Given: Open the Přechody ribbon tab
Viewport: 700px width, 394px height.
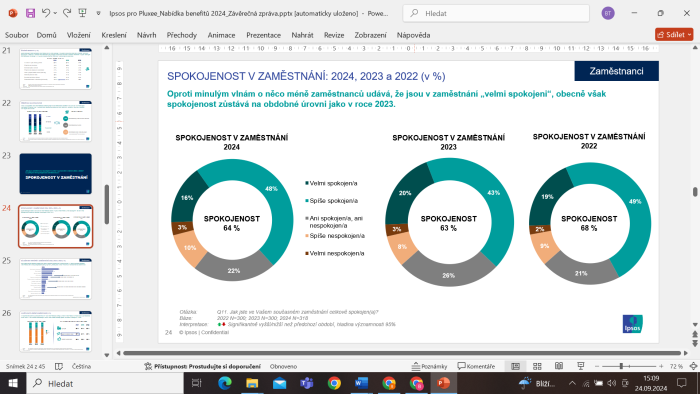Looking at the screenshot, I should pos(182,35).
